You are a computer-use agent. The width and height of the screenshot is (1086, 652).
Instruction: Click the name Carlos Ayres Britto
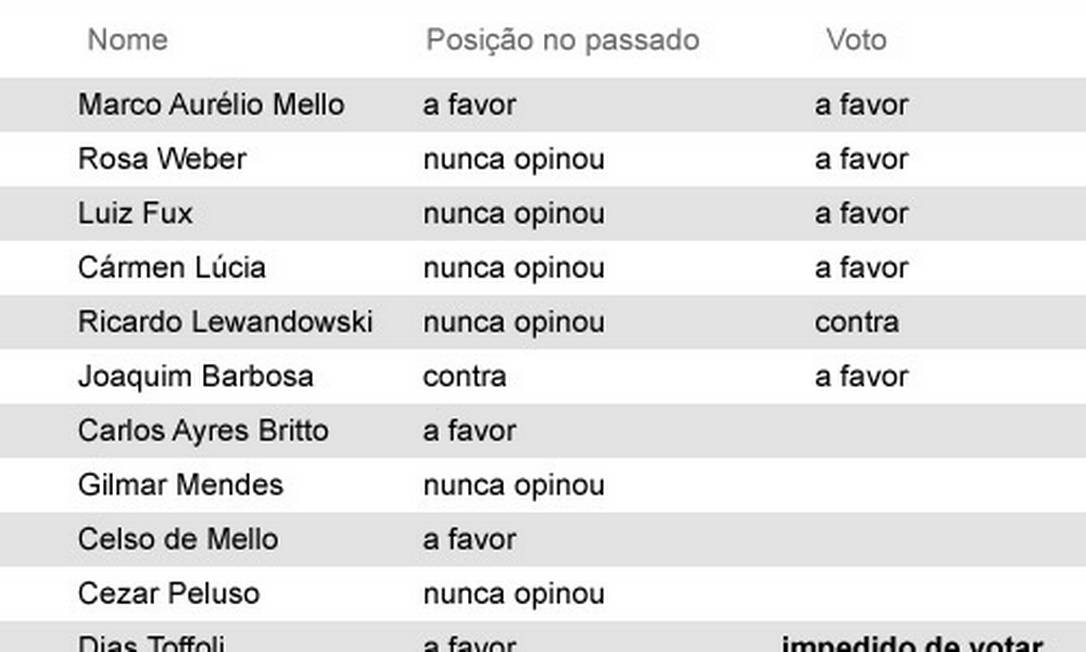pyautogui.click(x=203, y=431)
